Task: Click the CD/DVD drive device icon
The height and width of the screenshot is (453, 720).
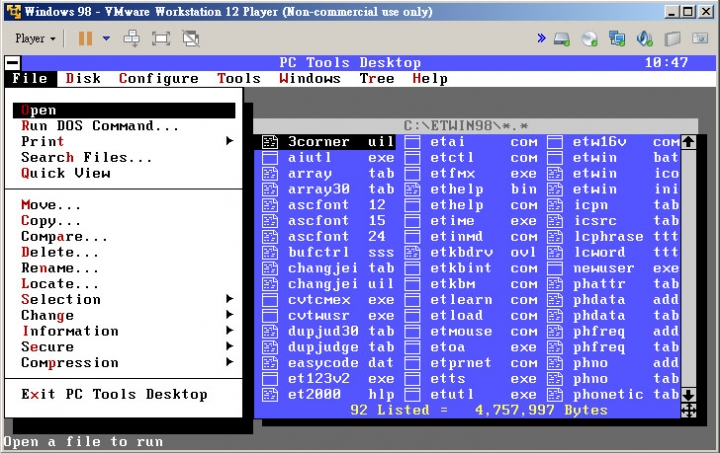Action: [x=589, y=39]
